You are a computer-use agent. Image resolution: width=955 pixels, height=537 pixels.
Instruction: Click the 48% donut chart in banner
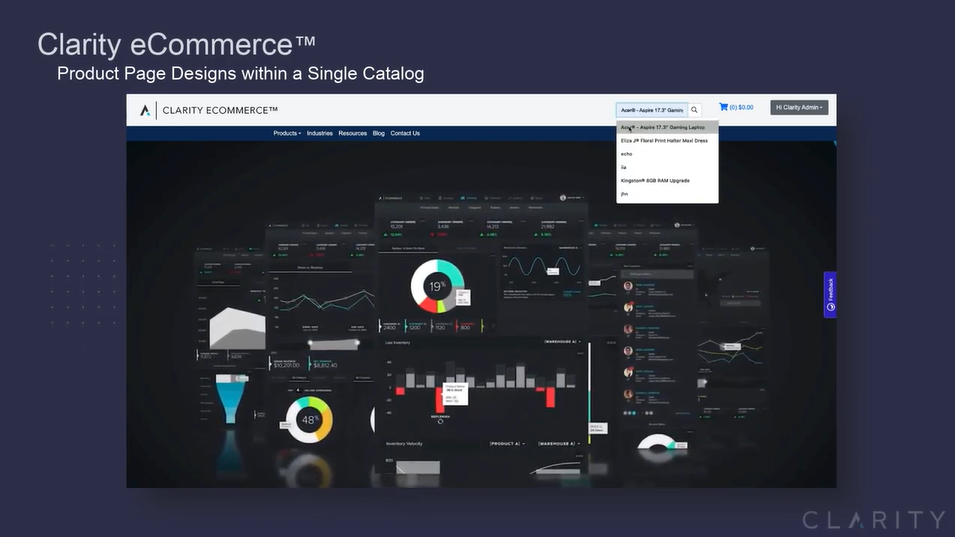coord(309,420)
